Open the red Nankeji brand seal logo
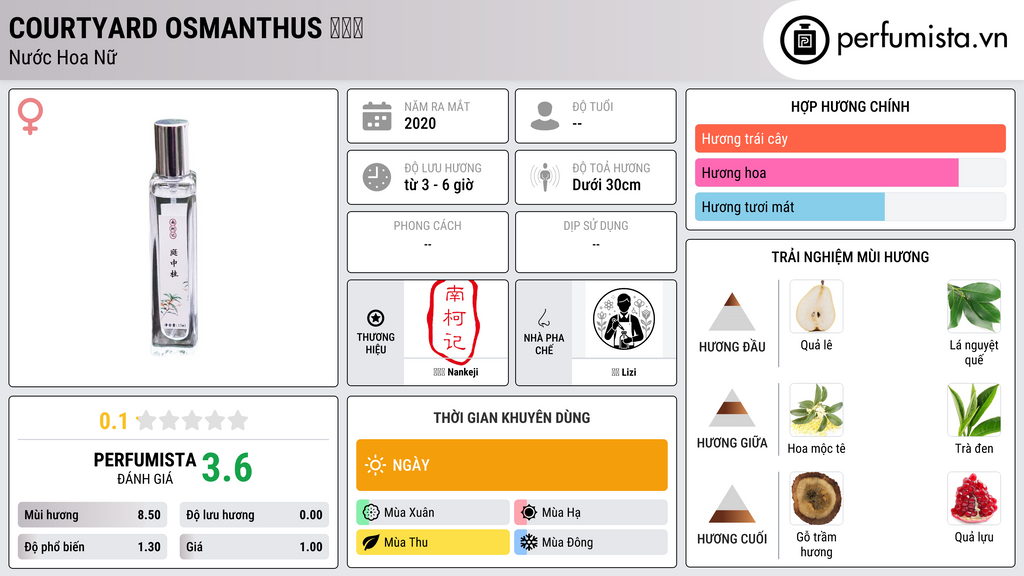 pyautogui.click(x=454, y=321)
